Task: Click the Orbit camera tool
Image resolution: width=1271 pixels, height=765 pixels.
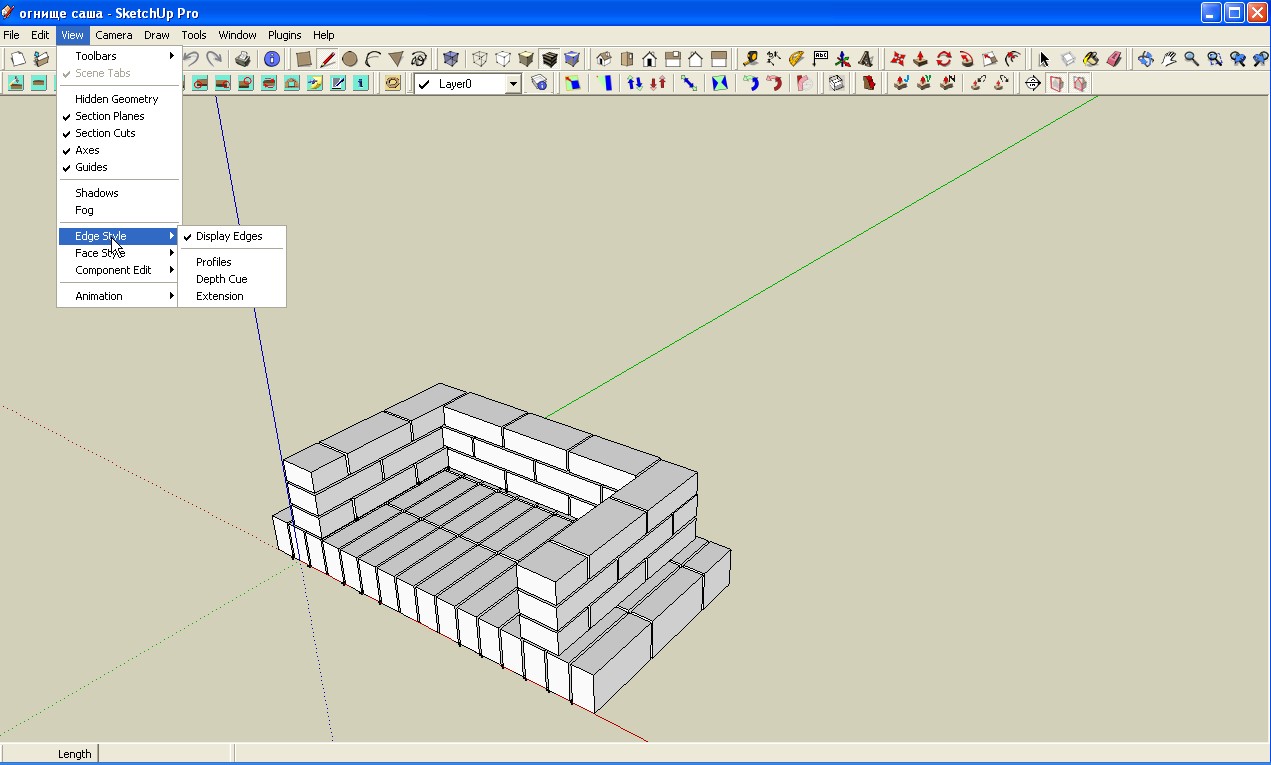Action: [x=1146, y=59]
